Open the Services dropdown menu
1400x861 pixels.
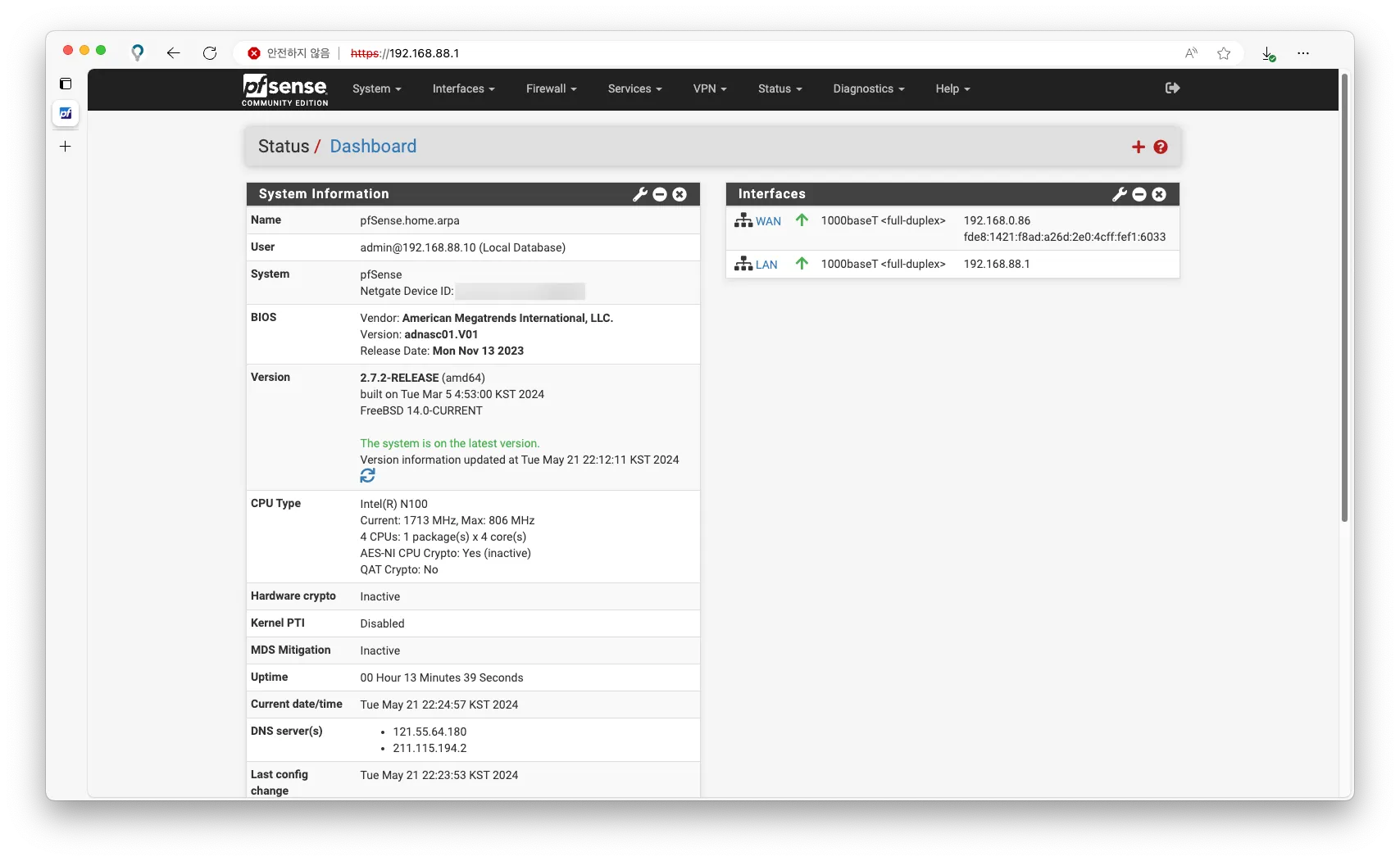pos(635,89)
